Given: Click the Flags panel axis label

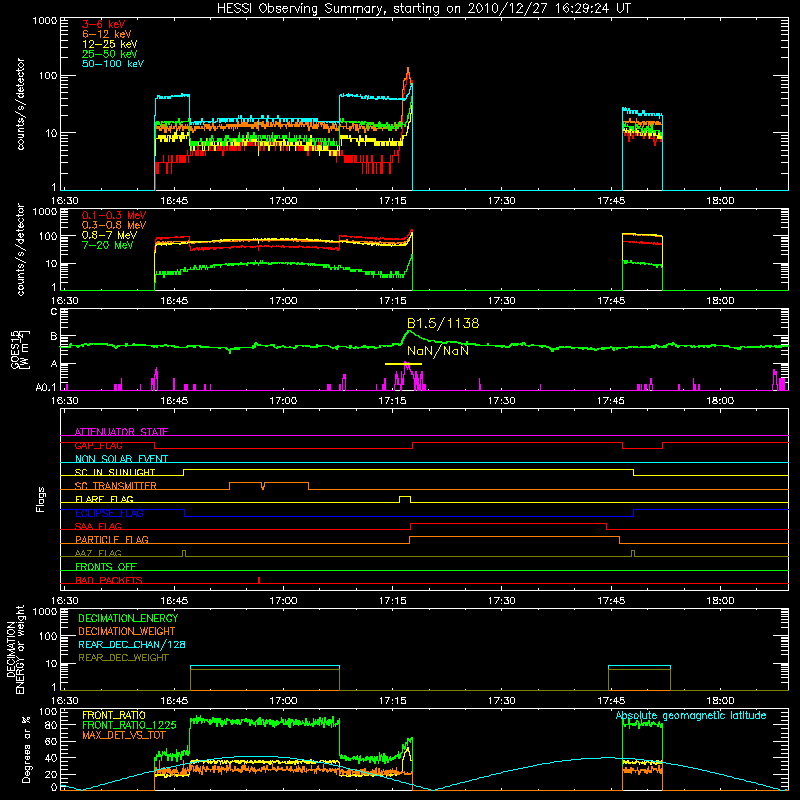Looking at the screenshot, I should [x=41, y=499].
